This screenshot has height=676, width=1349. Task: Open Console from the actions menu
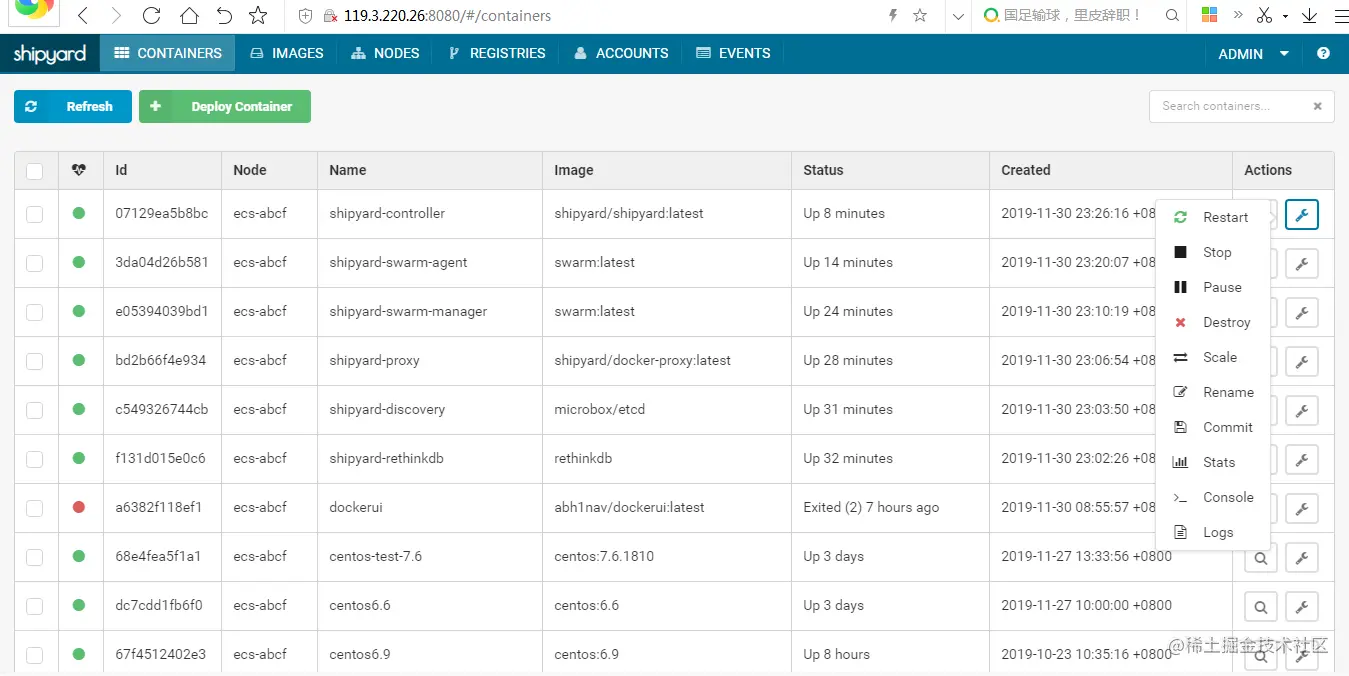tap(1212, 497)
